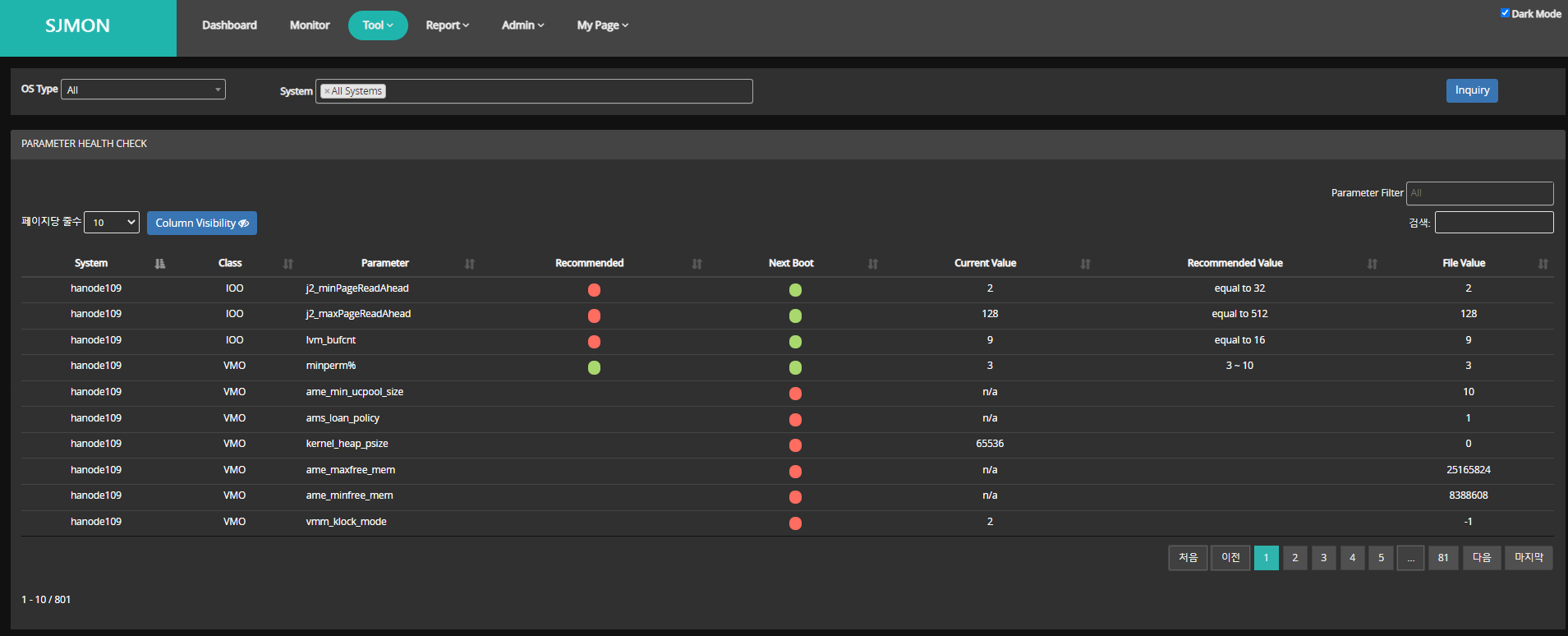The width and height of the screenshot is (1568, 636).
Task: Go to the Monitor menu item
Action: tap(310, 25)
